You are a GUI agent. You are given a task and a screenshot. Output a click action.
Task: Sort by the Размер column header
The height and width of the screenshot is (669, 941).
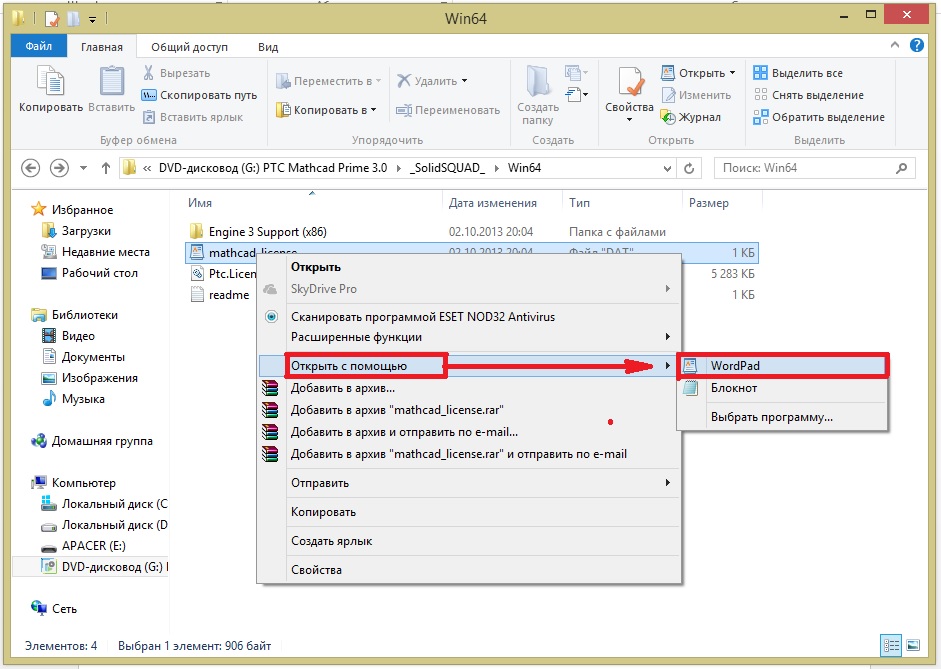(x=709, y=203)
